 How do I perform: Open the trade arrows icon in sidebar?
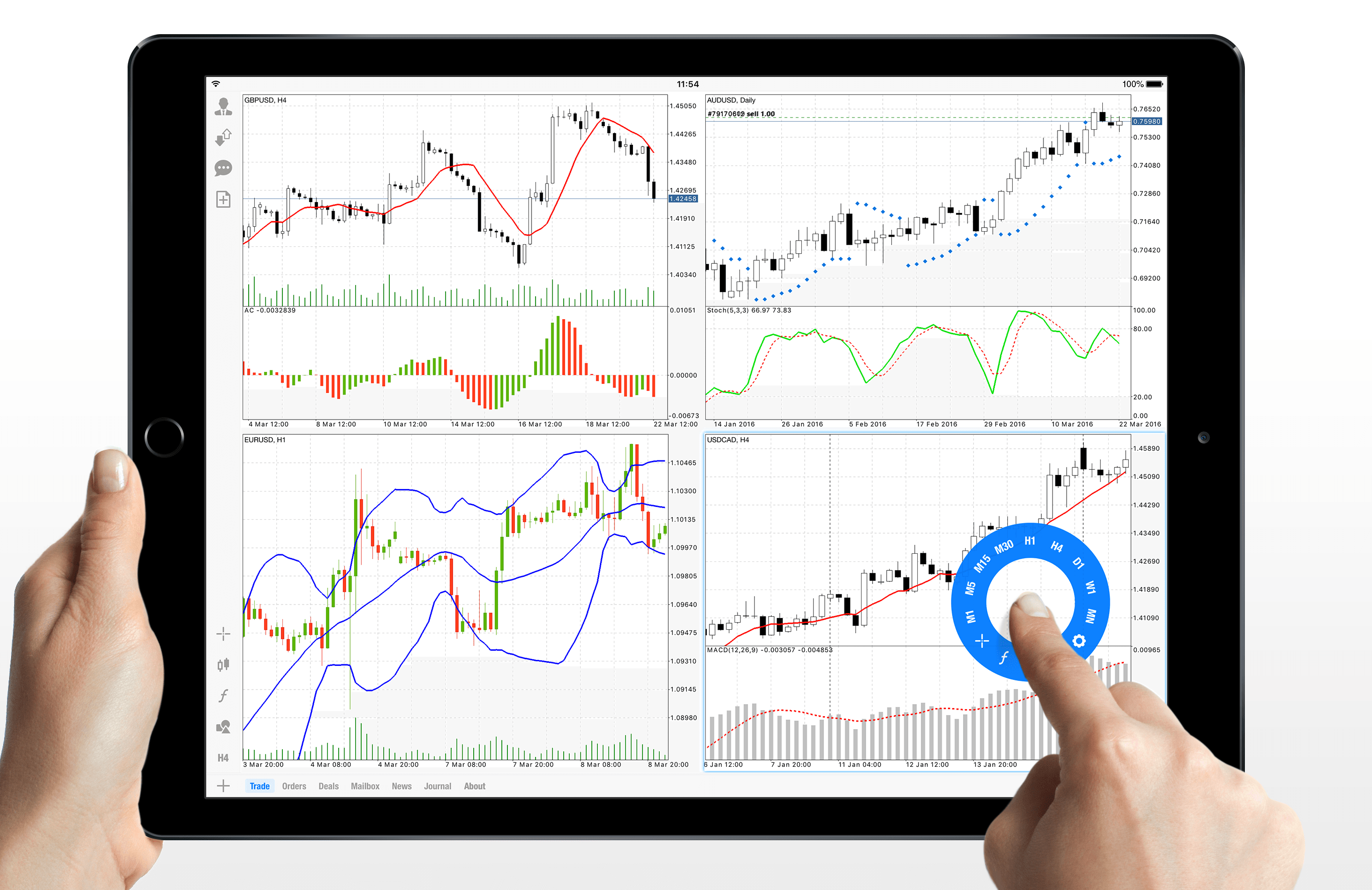223,137
